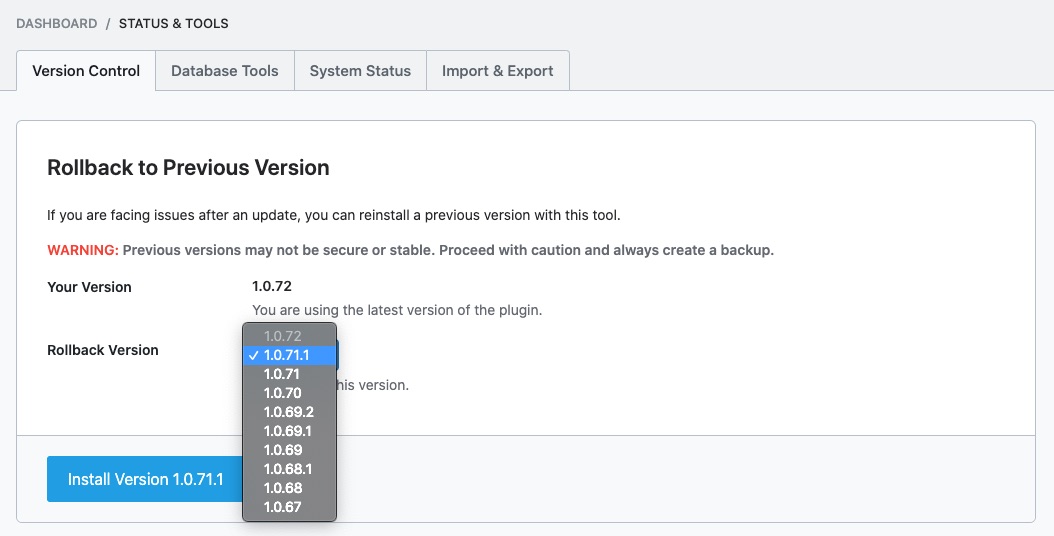
Task: Select version 1.0.69 option
Action: [290, 450]
